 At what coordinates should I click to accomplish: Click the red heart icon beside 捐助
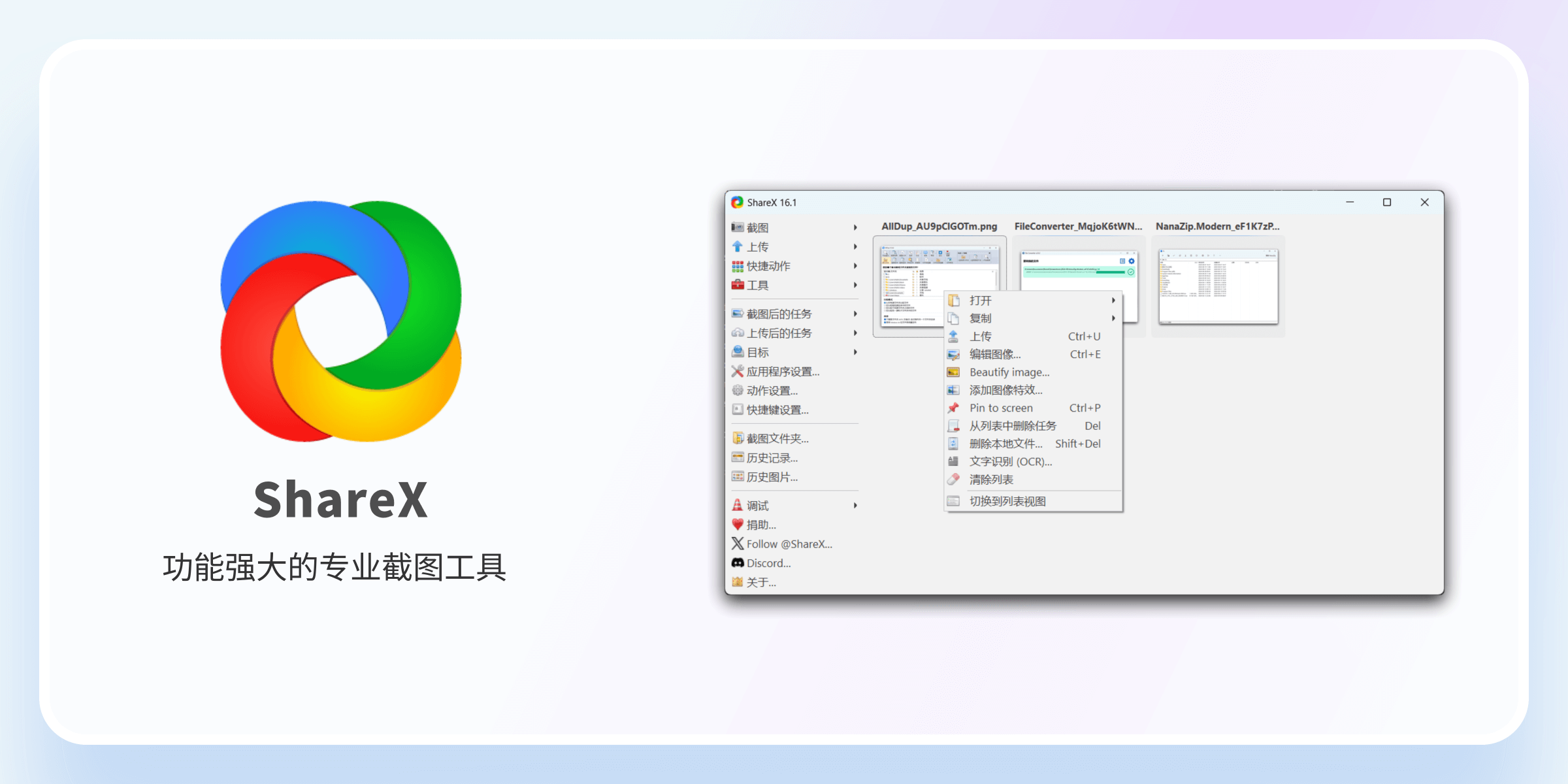(738, 525)
